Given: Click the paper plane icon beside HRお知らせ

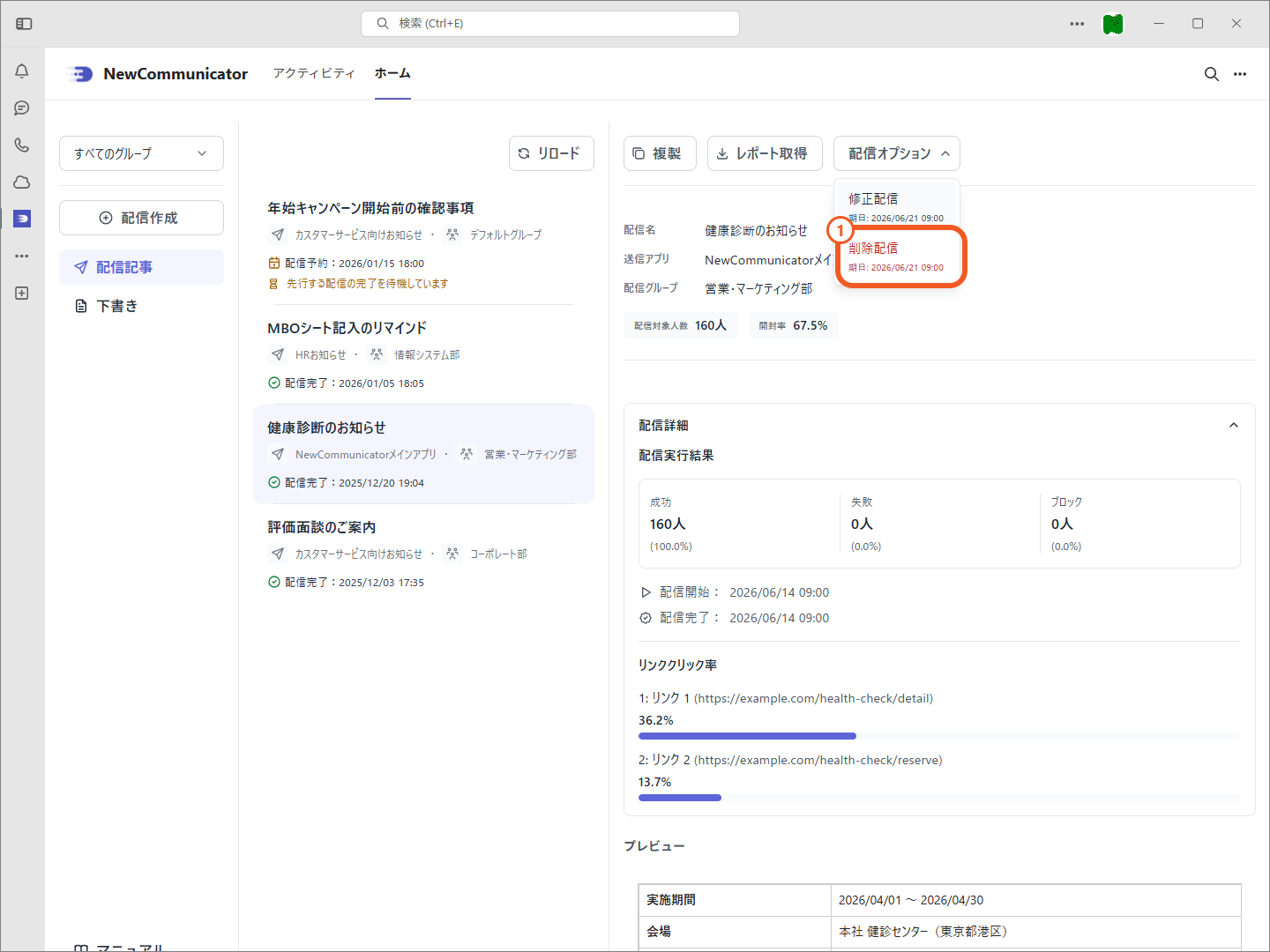Looking at the screenshot, I should coord(278,354).
